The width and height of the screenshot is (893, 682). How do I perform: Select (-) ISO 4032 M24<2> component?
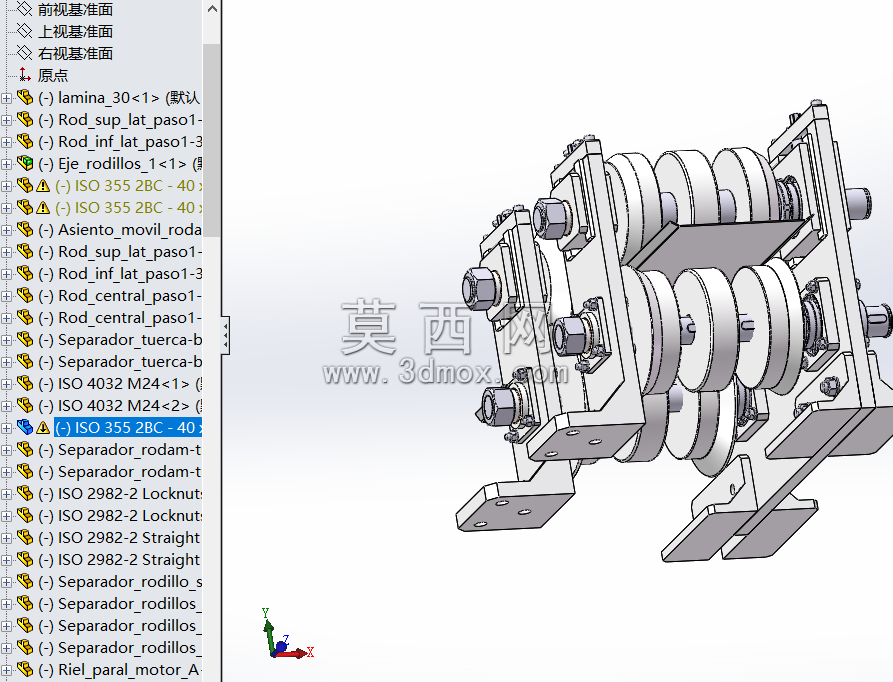119,405
